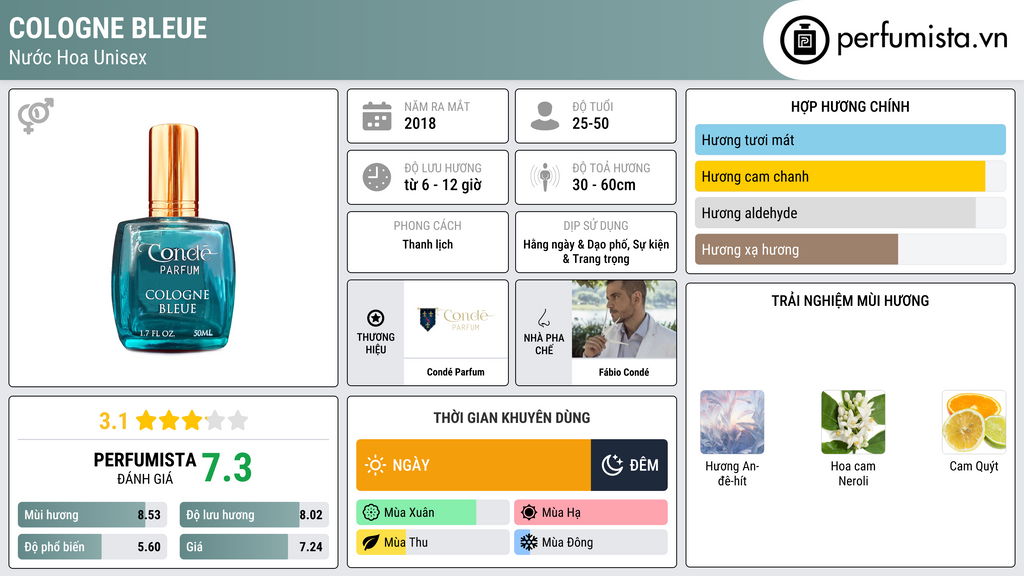
Task: Click the launch year 2018 value
Action: pos(420,123)
